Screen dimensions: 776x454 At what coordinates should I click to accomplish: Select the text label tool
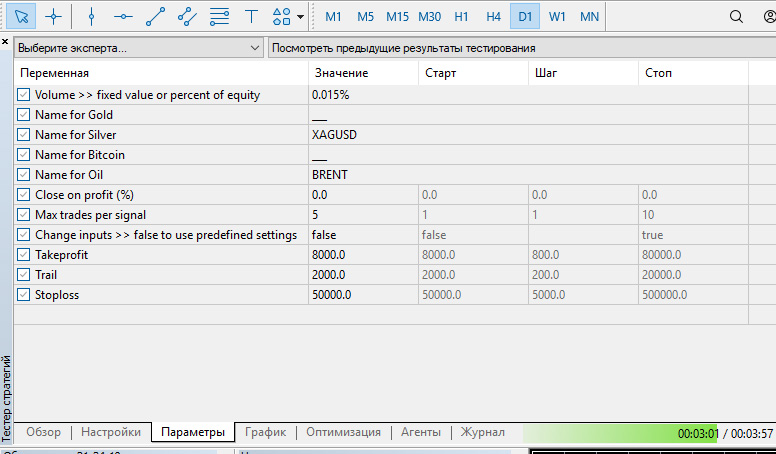251,16
